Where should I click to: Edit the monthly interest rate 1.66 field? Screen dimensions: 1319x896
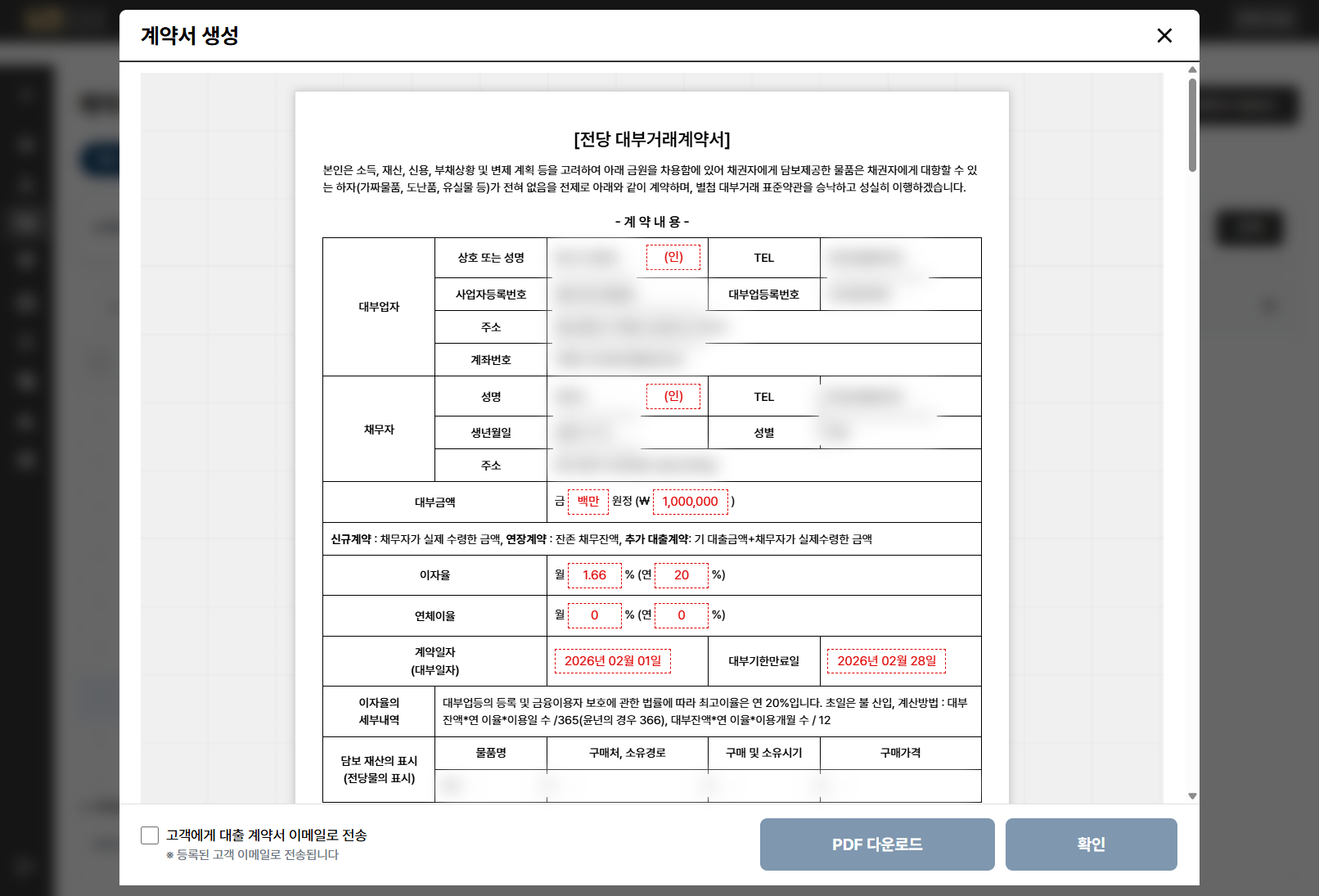(594, 575)
